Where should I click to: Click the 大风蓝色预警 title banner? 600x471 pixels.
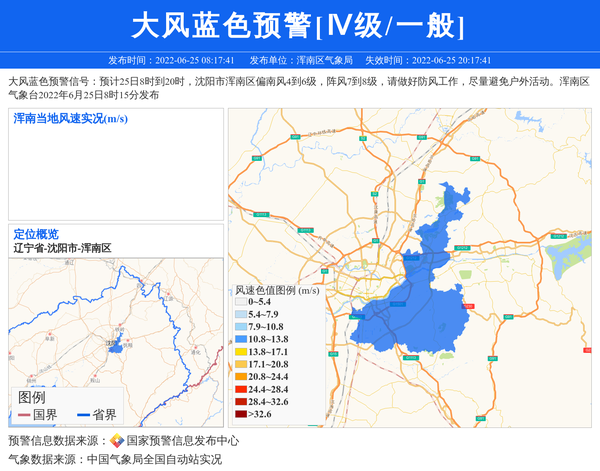(x=299, y=26)
